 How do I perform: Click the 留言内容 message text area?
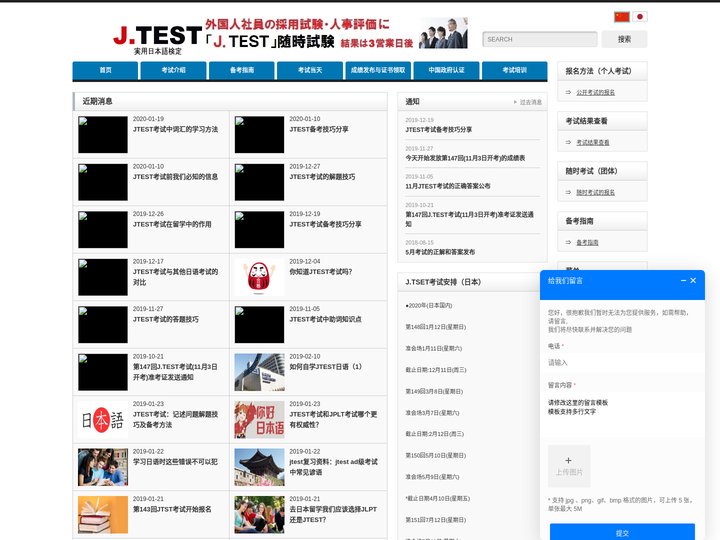click(622, 416)
